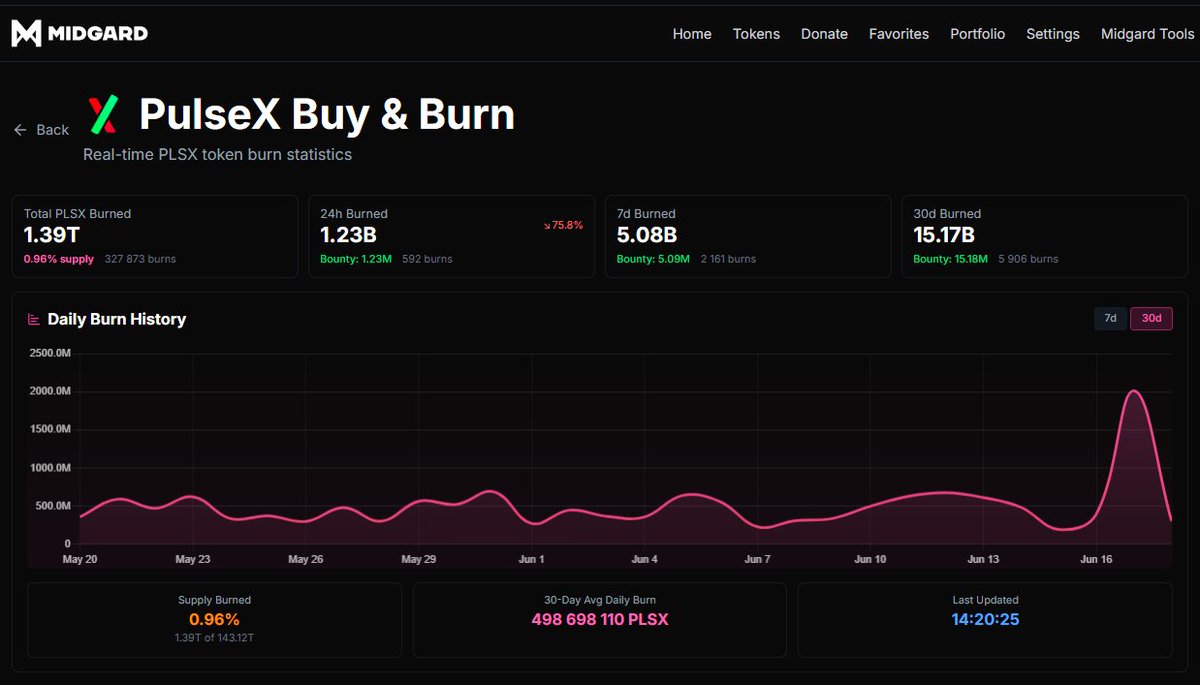This screenshot has width=1200, height=685.
Task: Click the 498 698 110 PLSX value
Action: coord(600,619)
